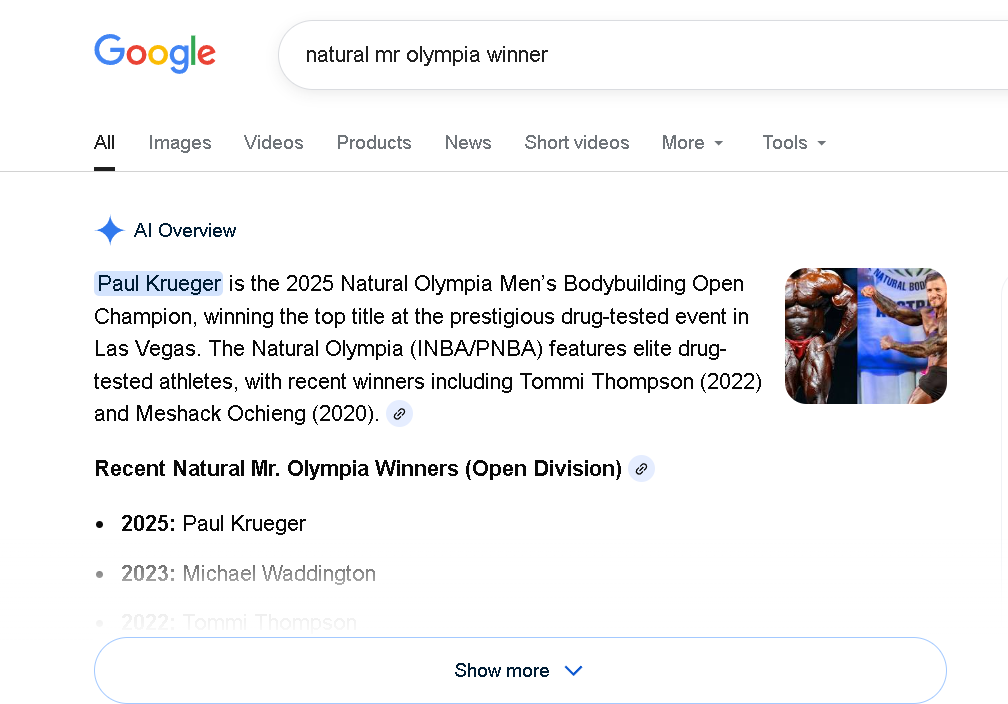Go to the News tab
1008x704 pixels.
click(x=468, y=142)
